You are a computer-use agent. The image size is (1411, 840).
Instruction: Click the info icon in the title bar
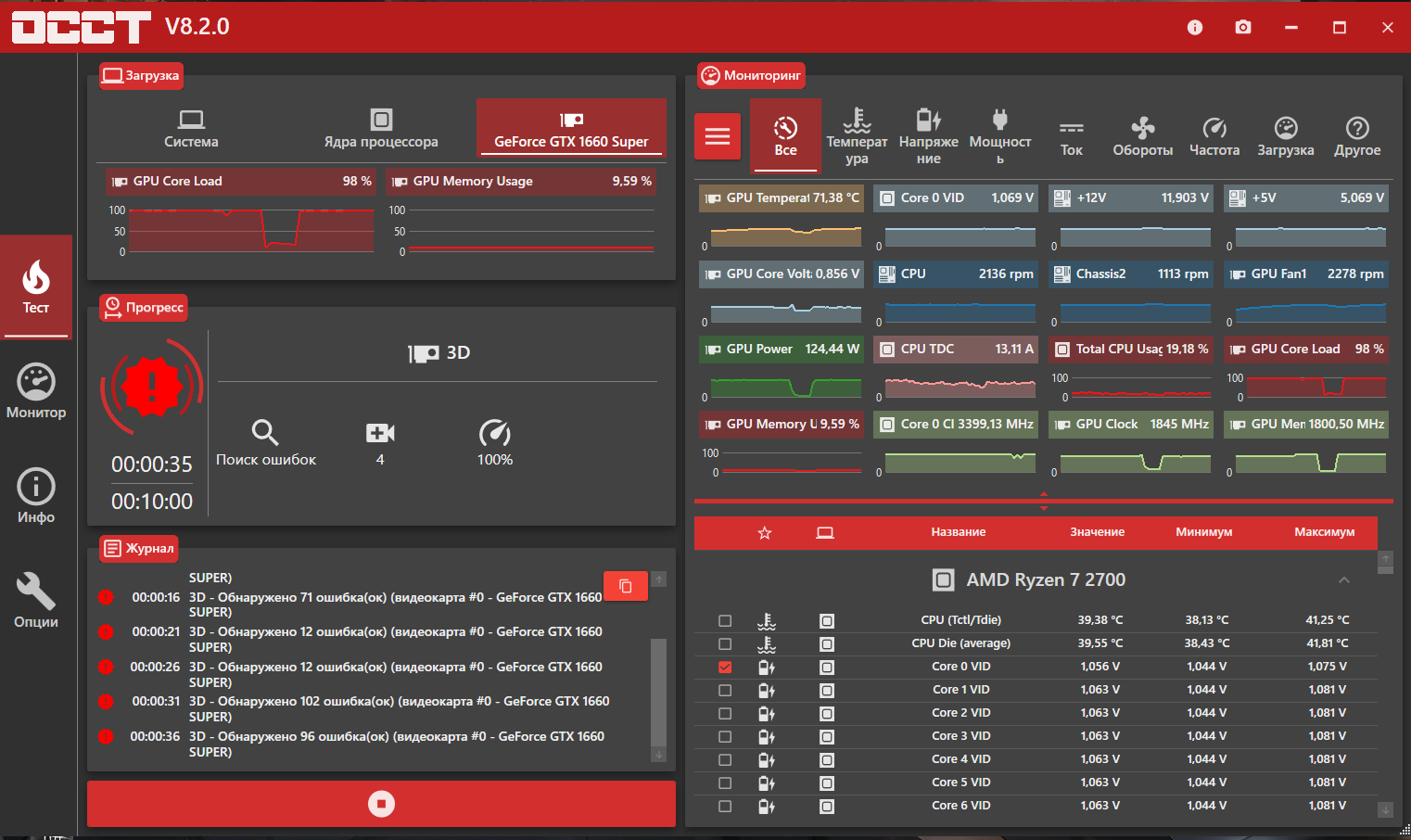coord(1195,28)
